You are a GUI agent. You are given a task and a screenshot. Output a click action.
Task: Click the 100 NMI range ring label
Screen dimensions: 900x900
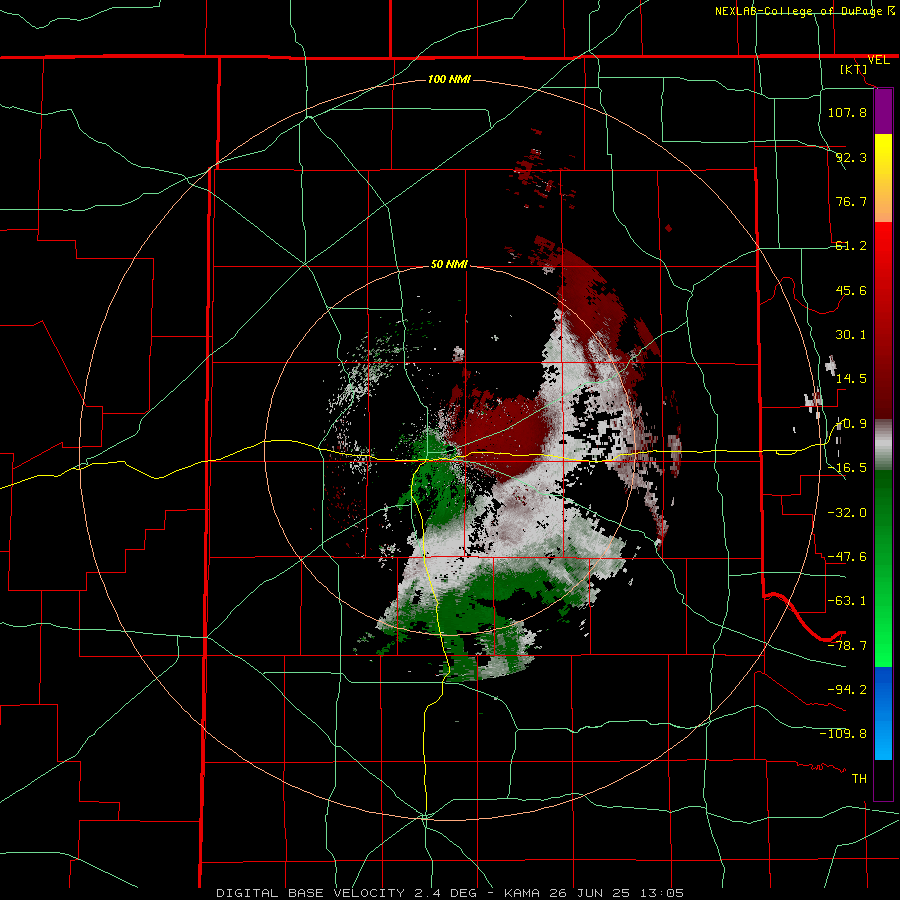click(x=449, y=79)
